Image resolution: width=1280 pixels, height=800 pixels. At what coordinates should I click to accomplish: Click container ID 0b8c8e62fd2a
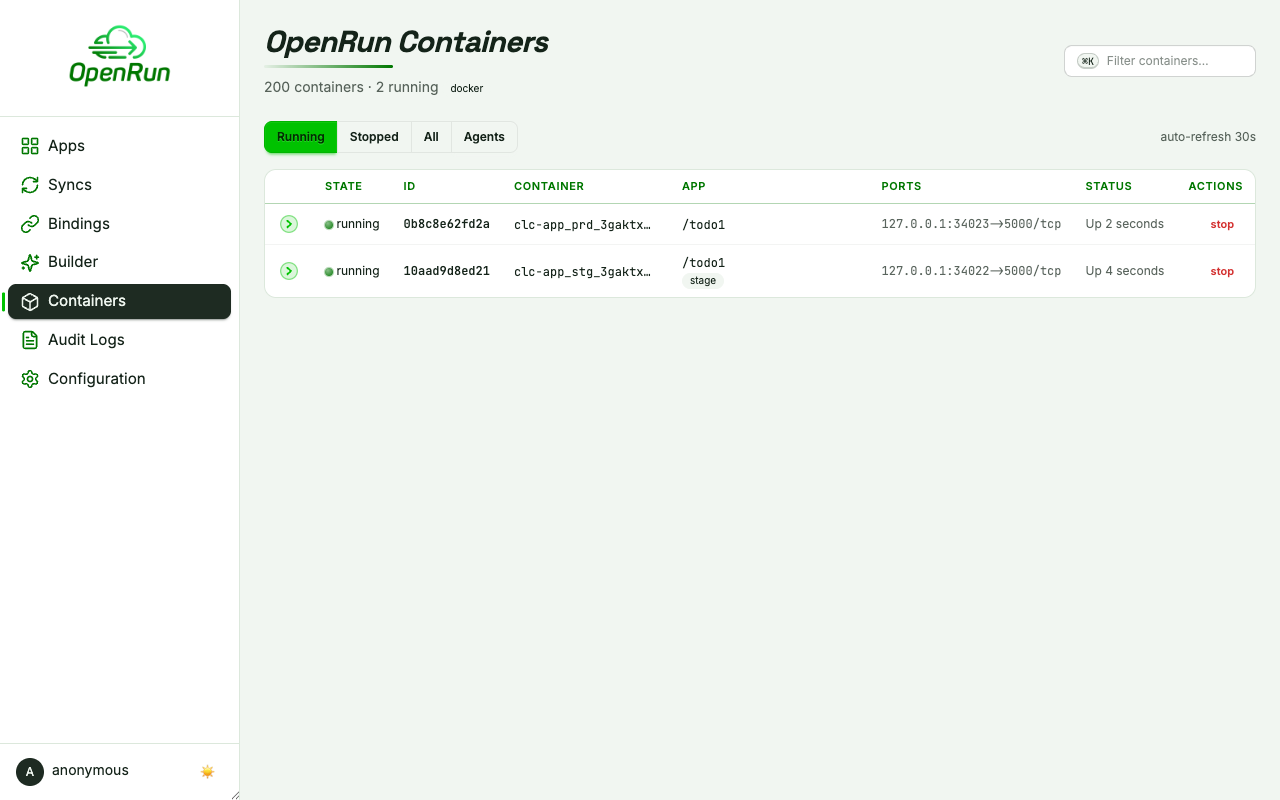446,224
